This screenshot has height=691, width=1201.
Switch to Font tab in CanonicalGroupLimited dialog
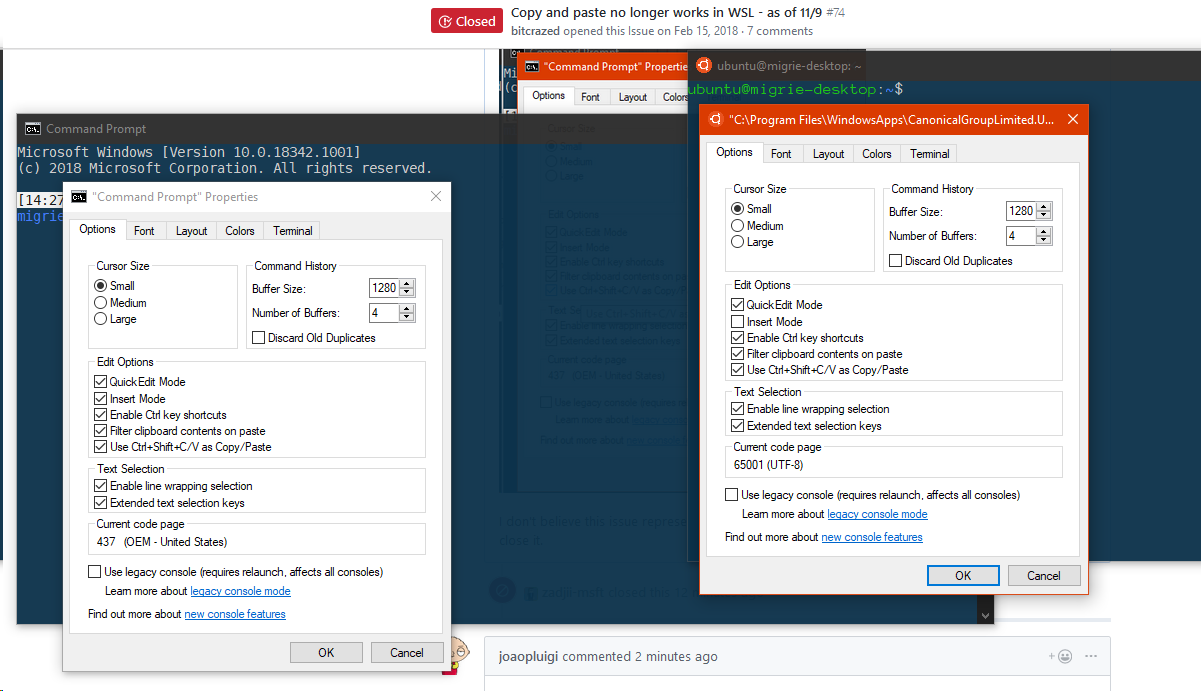pos(781,154)
